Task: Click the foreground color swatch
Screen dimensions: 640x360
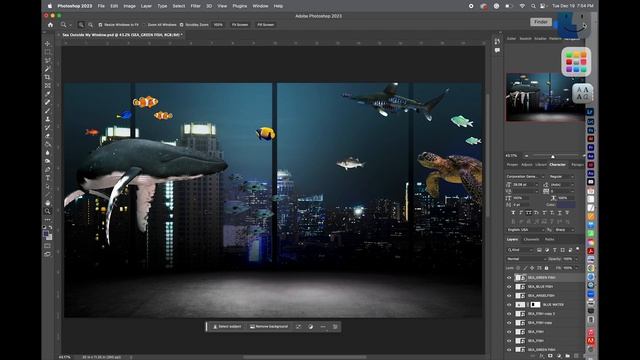Action: tap(46, 234)
